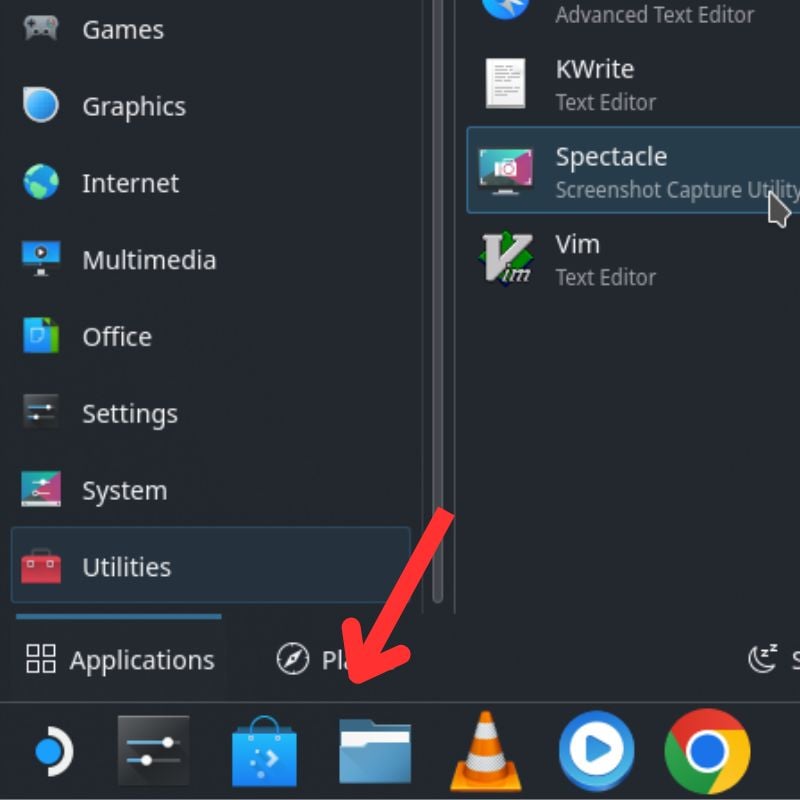Click the Applications grid icon
This screenshot has width=800, height=800.
click(41, 658)
